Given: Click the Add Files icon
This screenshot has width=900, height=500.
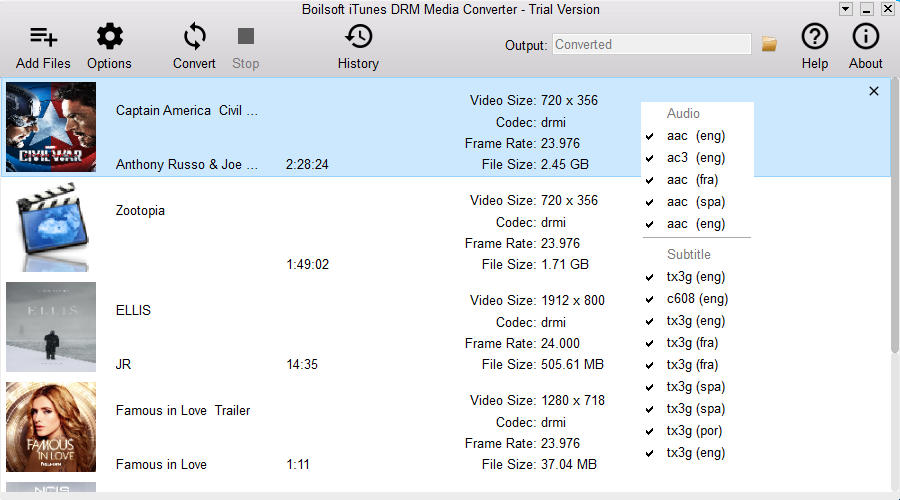Looking at the screenshot, I should coord(43,38).
